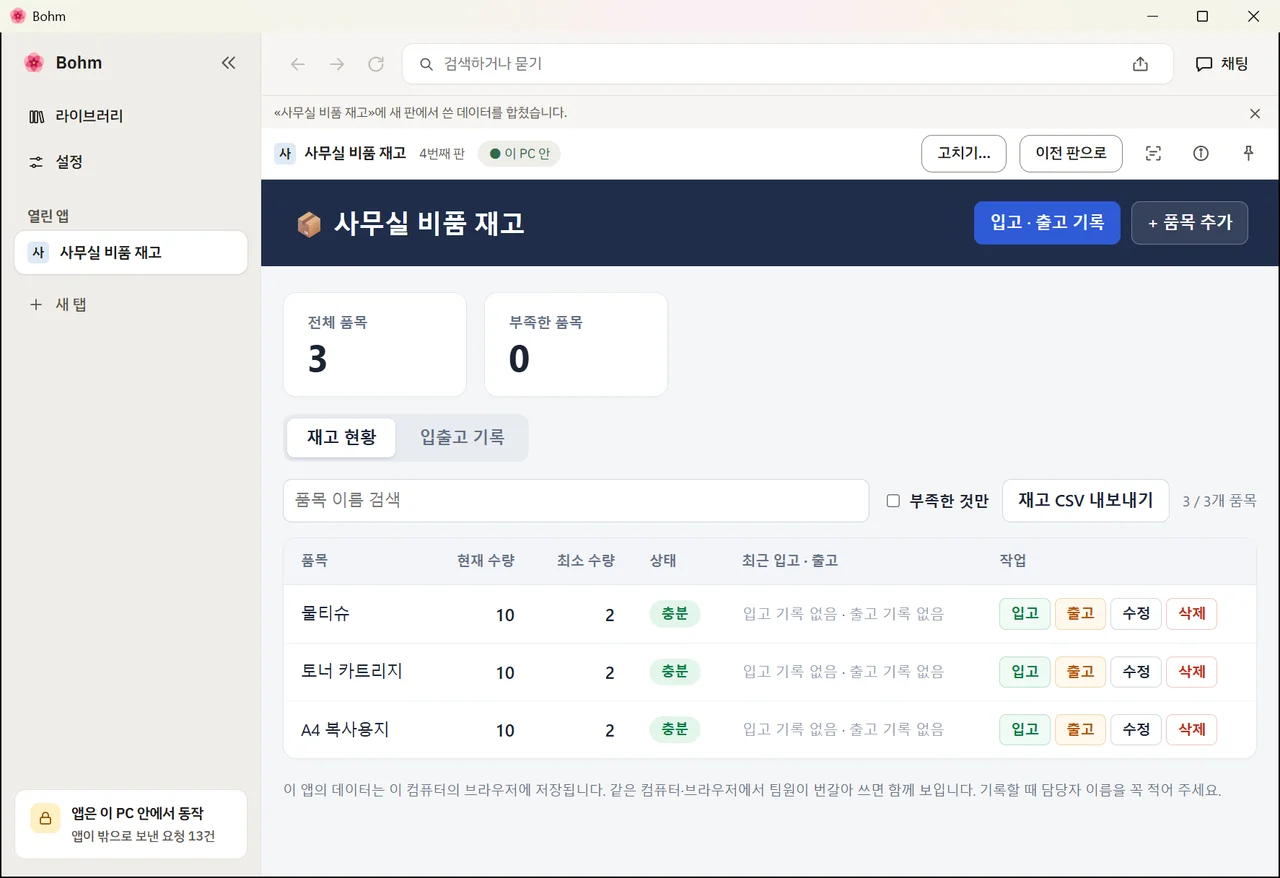1280x878 pixels.
Task: Revert with the 이전 판으로 button
Action: tap(1071, 154)
